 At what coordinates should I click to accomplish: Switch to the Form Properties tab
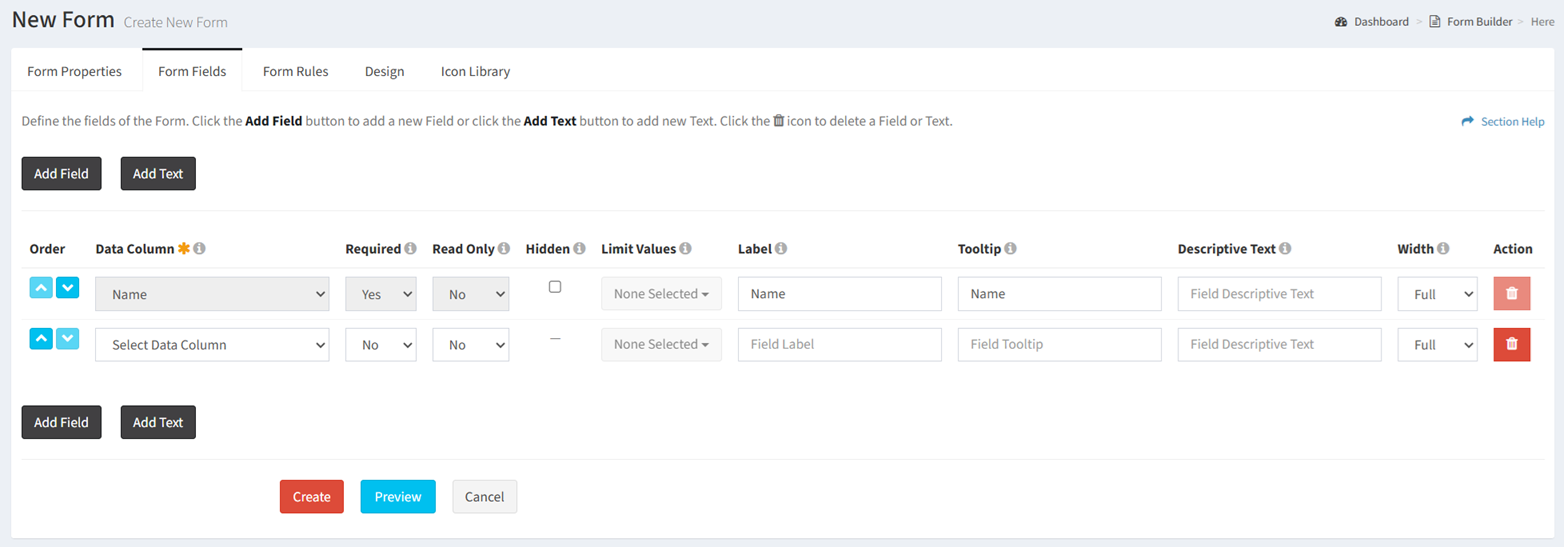(x=75, y=71)
